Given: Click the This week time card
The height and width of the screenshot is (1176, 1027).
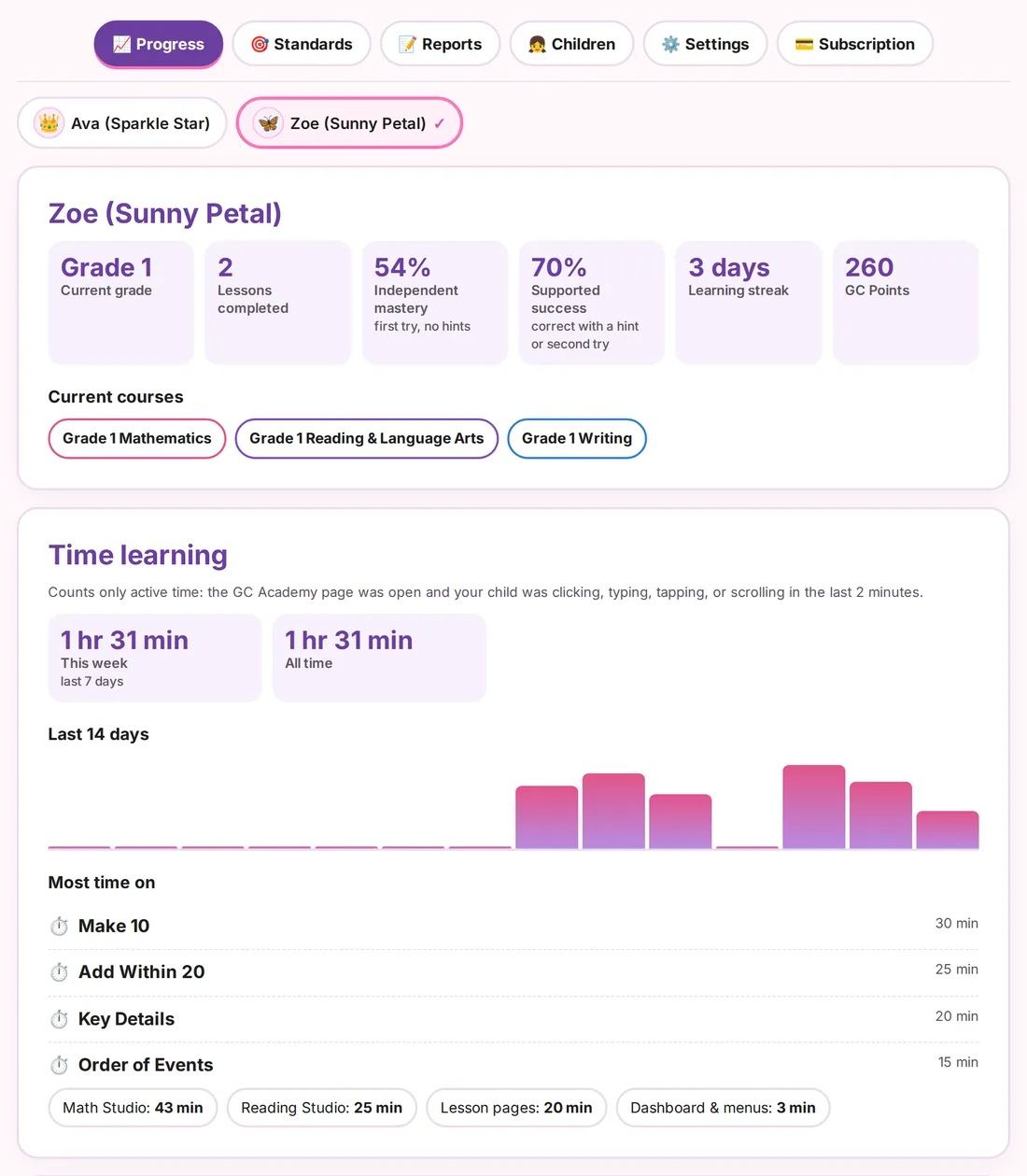Looking at the screenshot, I should [155, 658].
